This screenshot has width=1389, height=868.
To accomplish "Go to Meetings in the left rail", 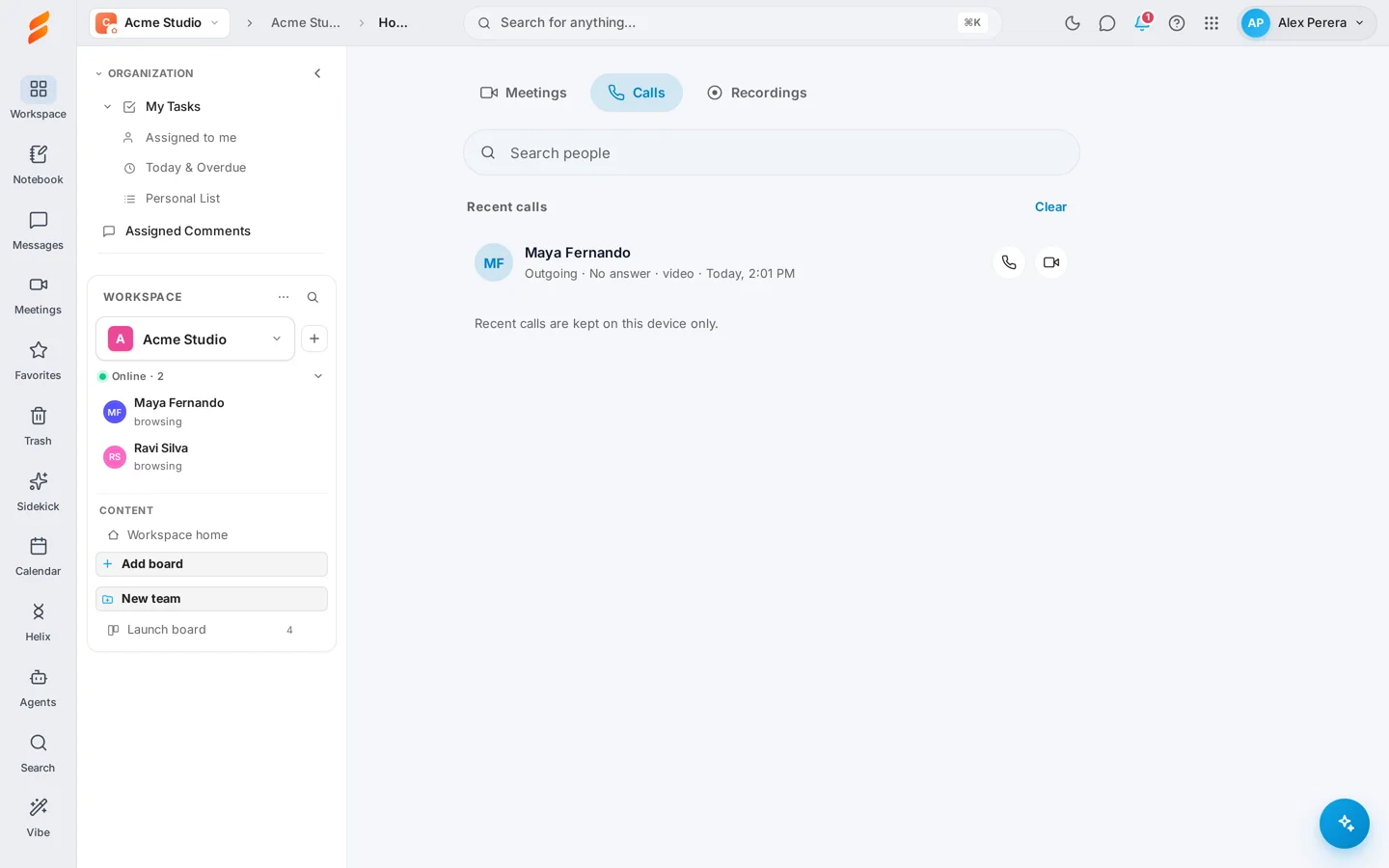I will (39, 295).
